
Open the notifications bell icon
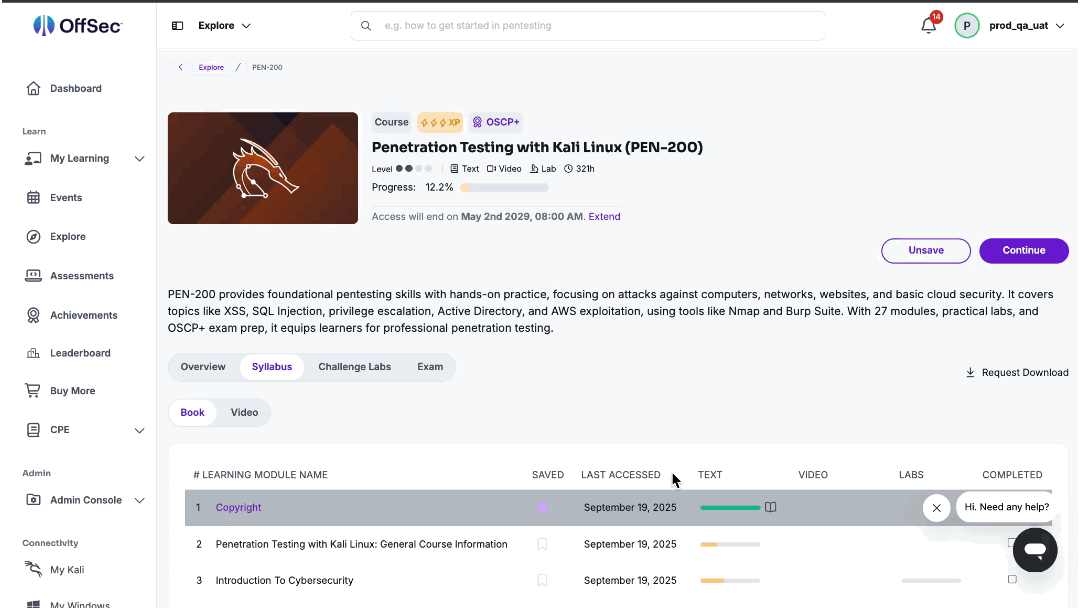(928, 26)
